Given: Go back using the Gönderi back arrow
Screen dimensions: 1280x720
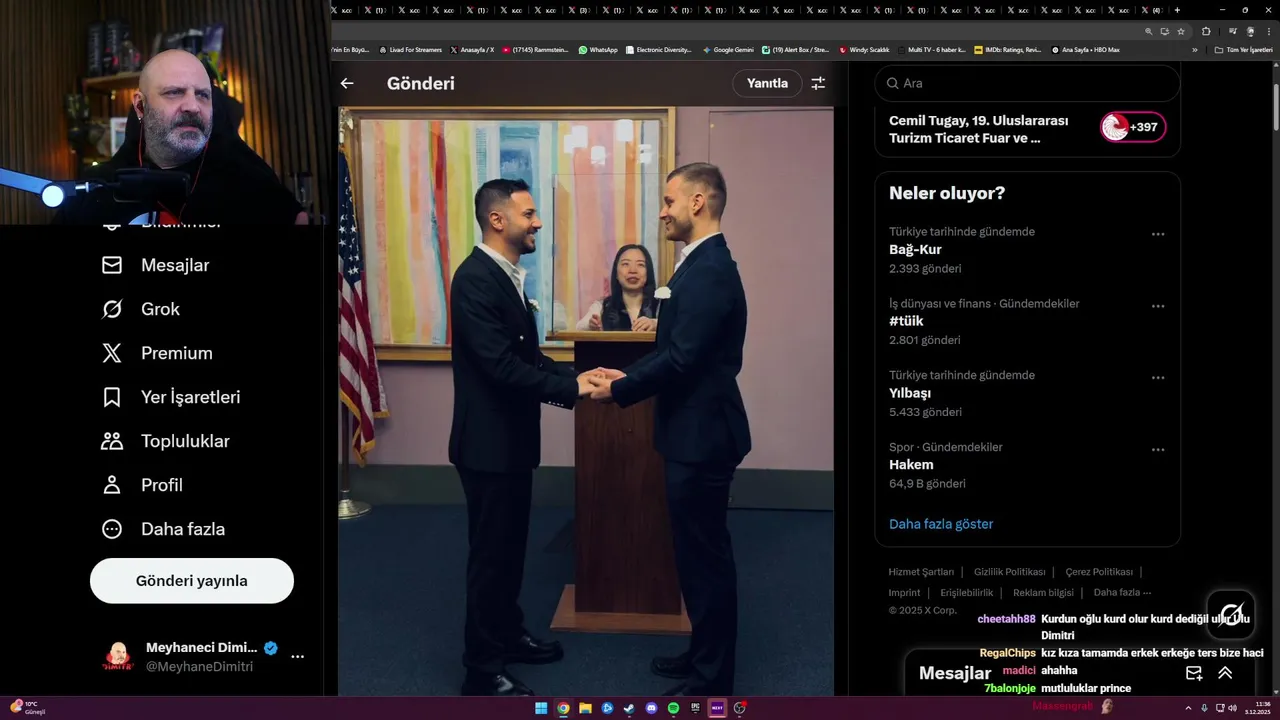Looking at the screenshot, I should [x=347, y=83].
